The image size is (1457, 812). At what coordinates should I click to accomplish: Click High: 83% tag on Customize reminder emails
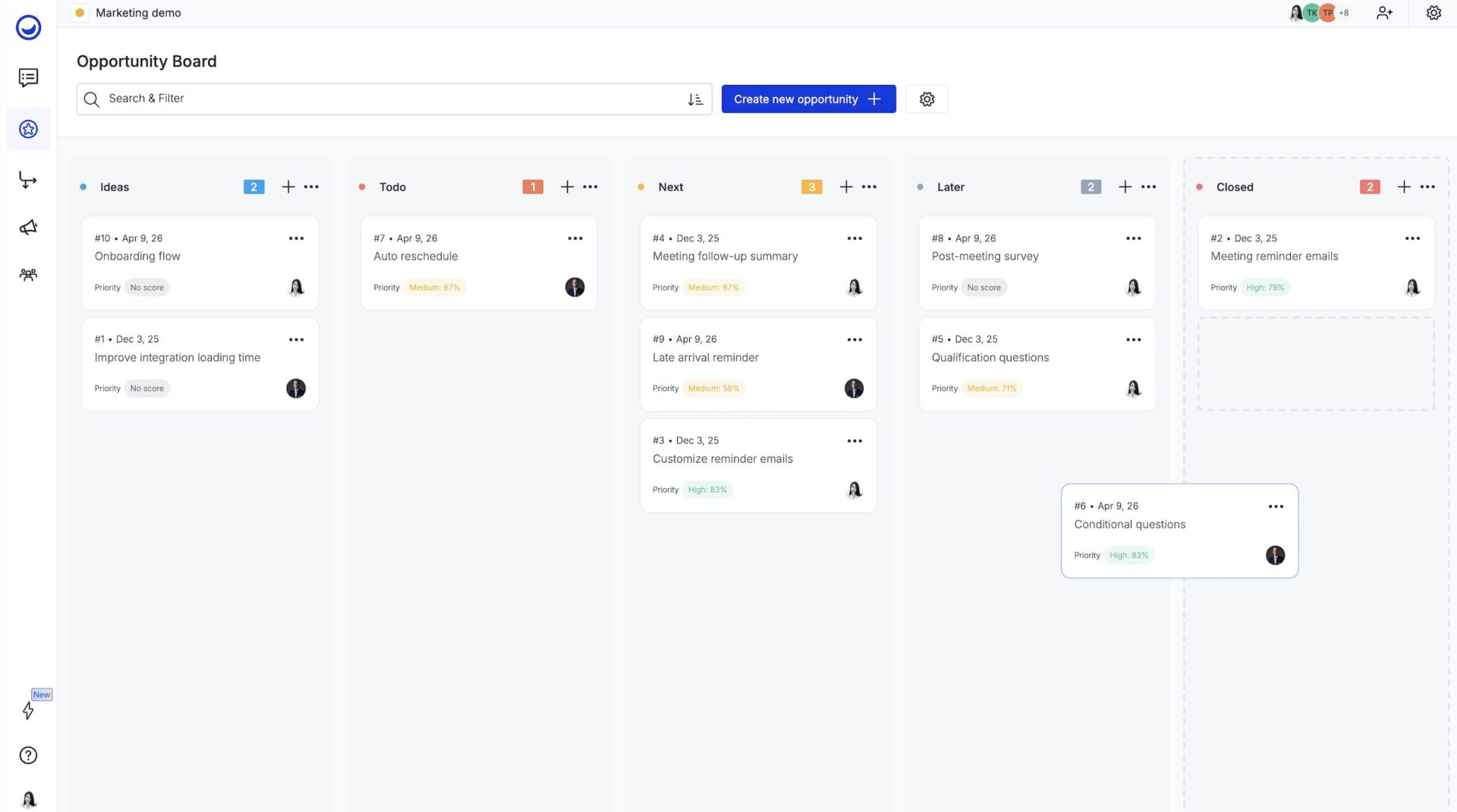coord(707,490)
